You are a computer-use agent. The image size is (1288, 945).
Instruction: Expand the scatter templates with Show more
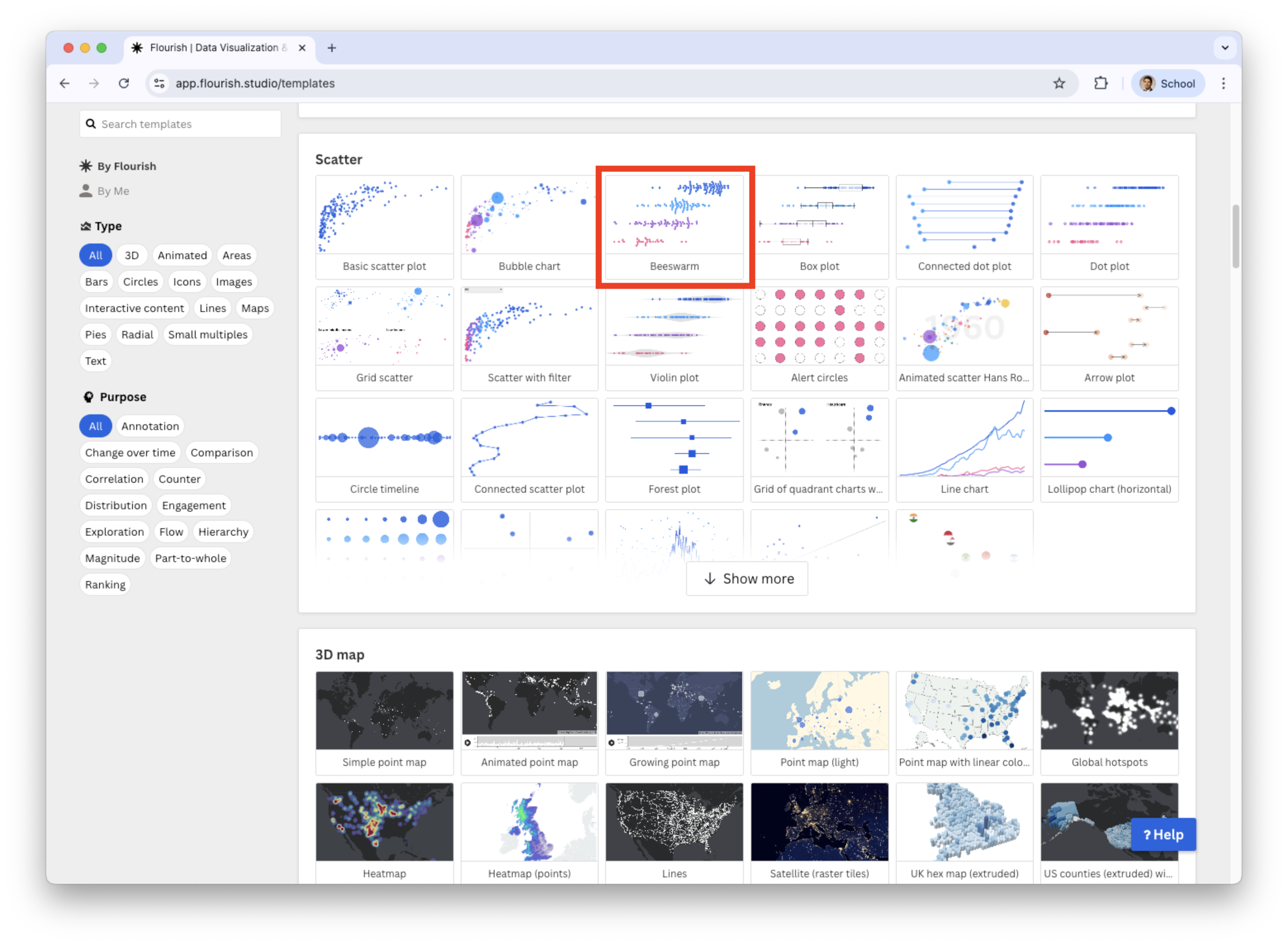[747, 579]
